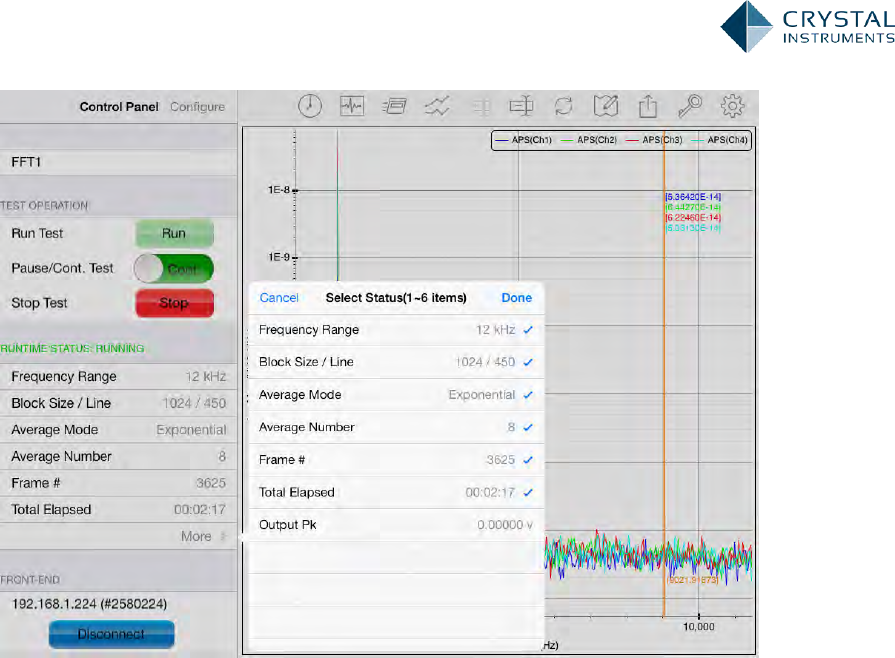Click the share export icon

[648, 106]
